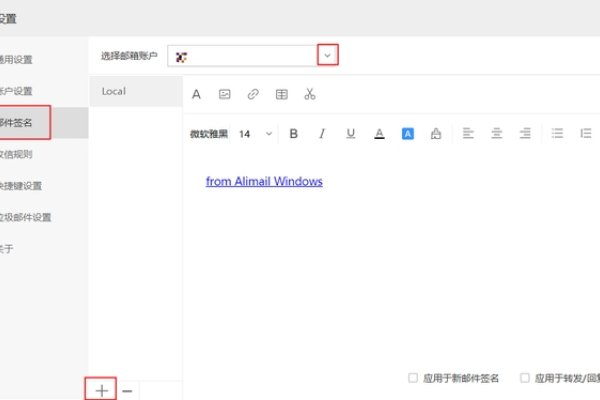Open account settings in sidebar
This screenshot has width=600, height=400.
pyautogui.click(x=16, y=91)
